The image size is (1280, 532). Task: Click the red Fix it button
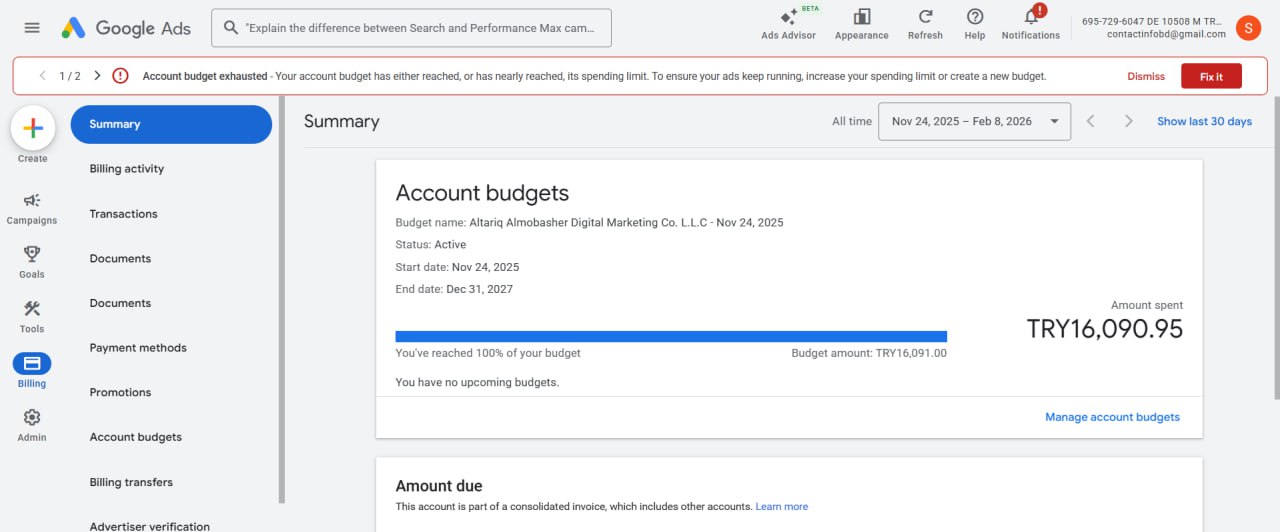[x=1211, y=76]
